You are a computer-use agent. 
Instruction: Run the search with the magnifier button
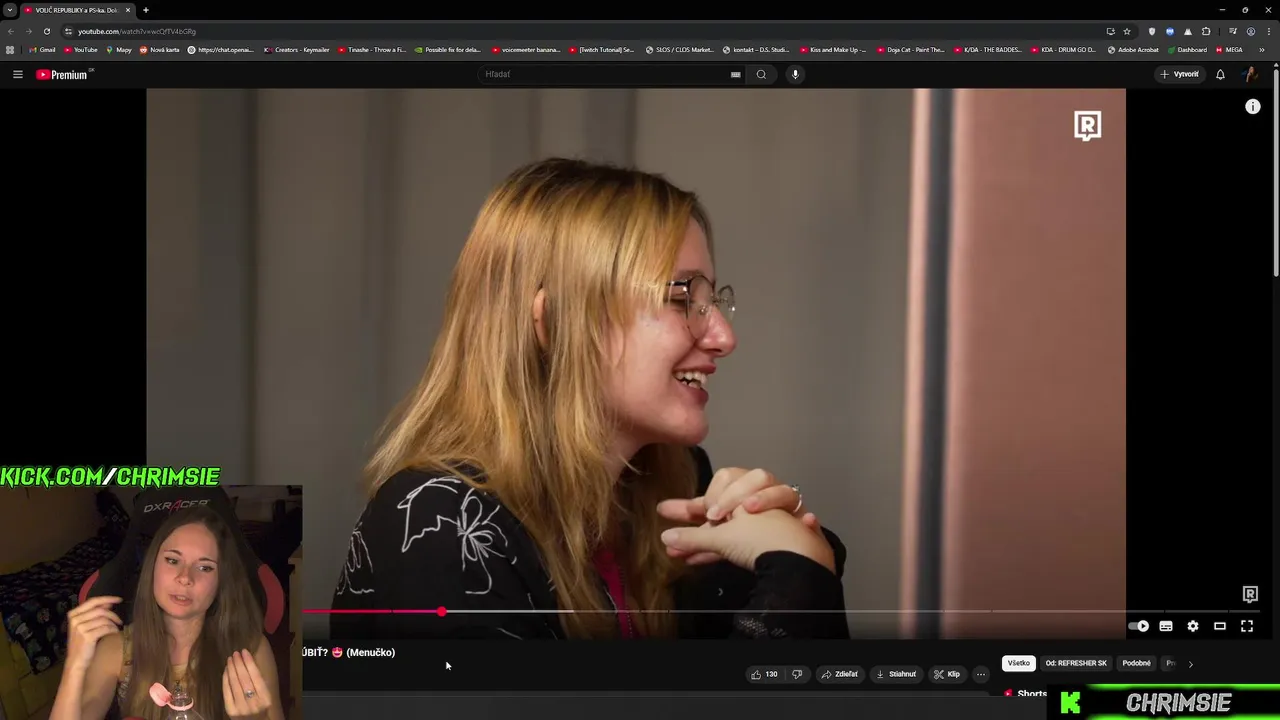(761, 74)
